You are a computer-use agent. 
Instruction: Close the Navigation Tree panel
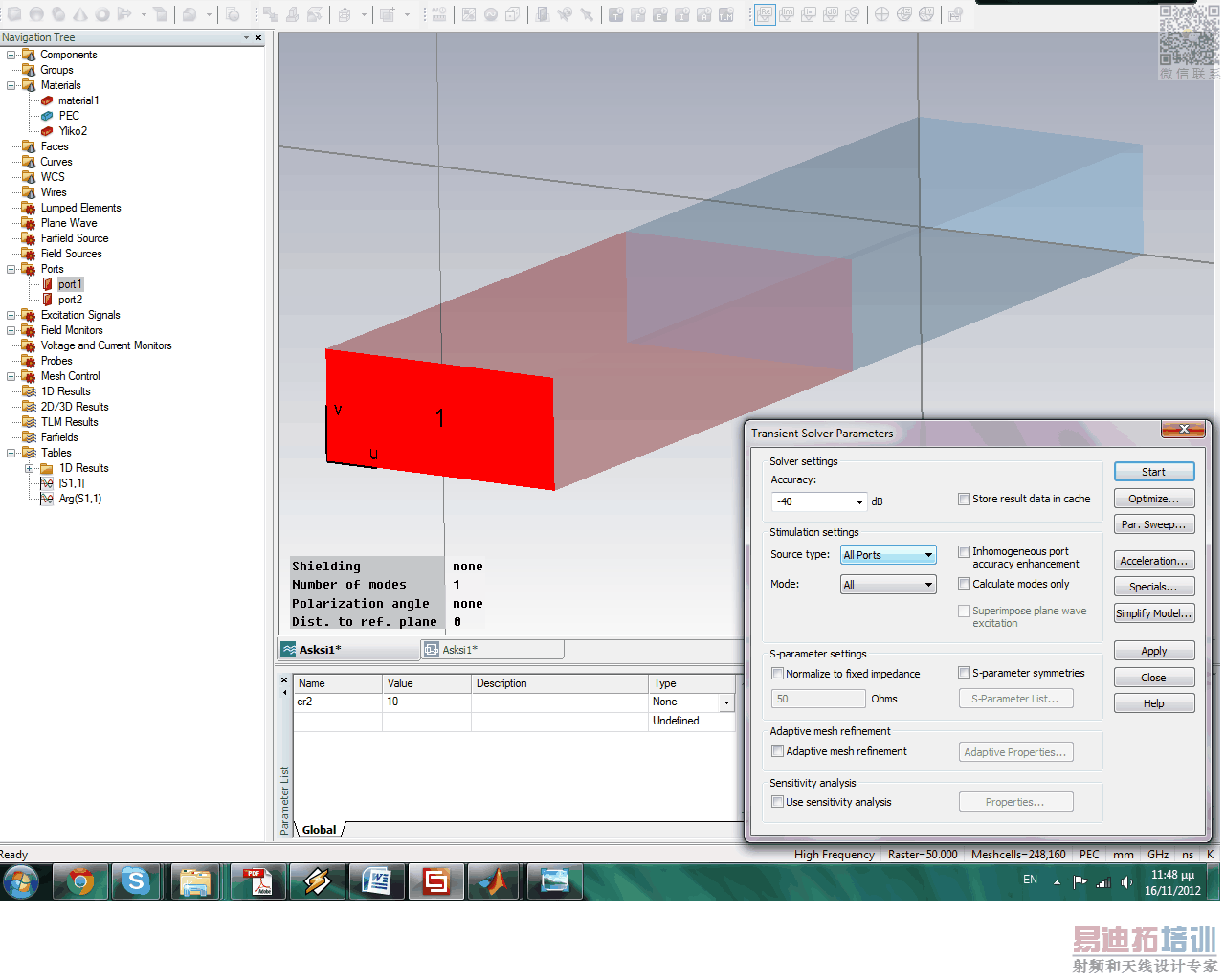[x=258, y=38]
